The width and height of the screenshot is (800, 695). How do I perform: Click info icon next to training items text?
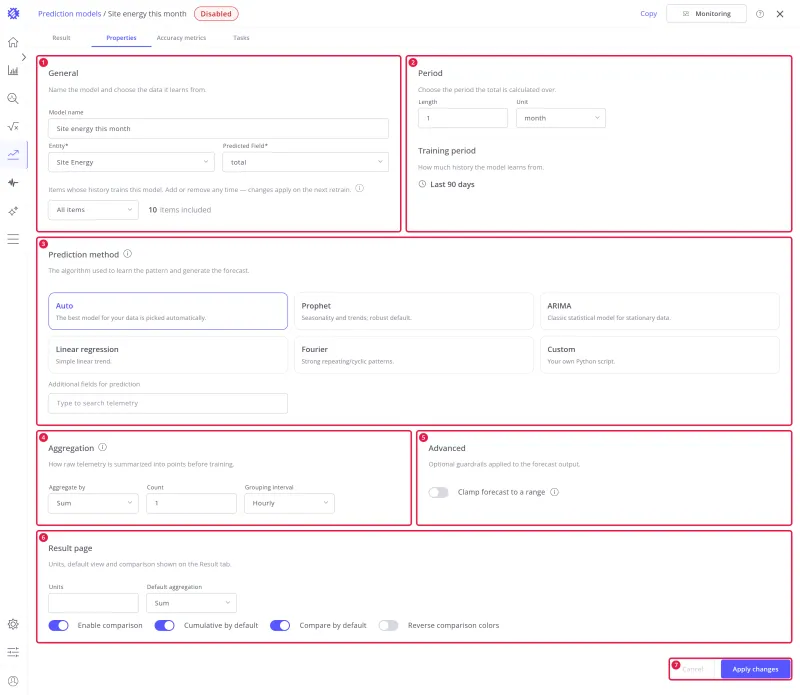(x=360, y=188)
